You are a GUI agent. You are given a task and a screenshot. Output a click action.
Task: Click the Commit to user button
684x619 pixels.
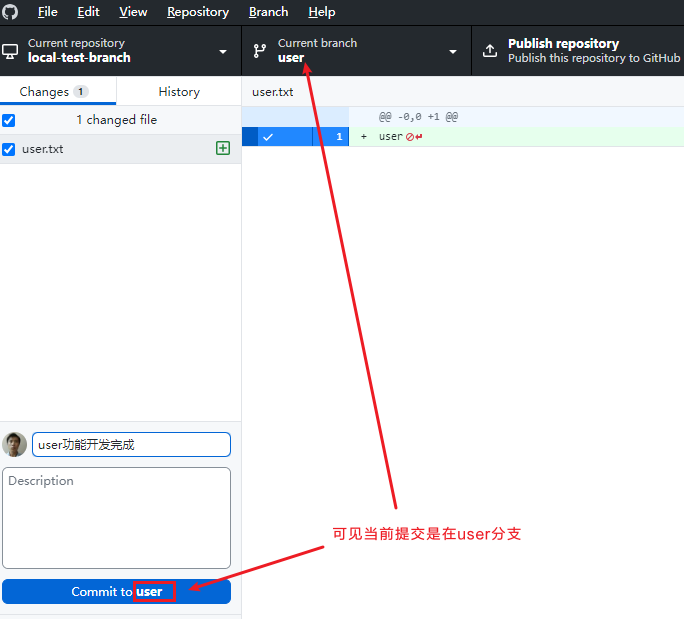[116, 592]
